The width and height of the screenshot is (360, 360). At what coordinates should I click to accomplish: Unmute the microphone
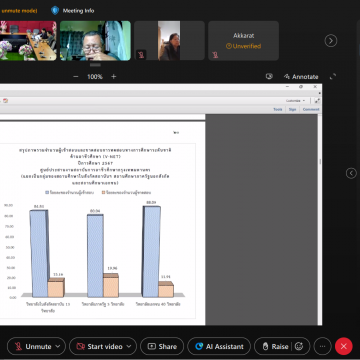click(33, 346)
